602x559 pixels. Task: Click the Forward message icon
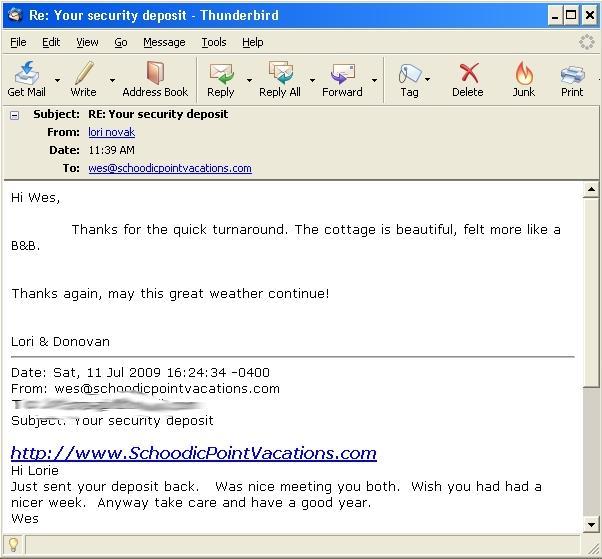click(x=342, y=74)
